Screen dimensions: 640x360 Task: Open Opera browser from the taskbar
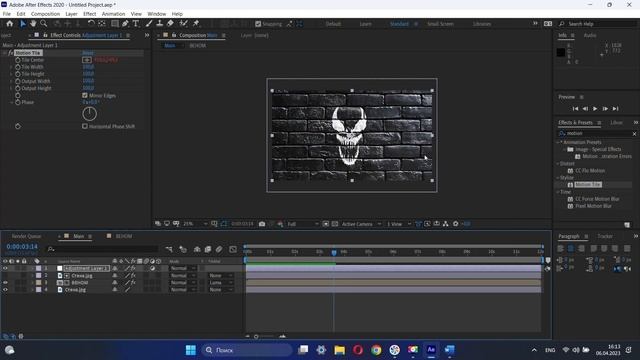tap(358, 350)
